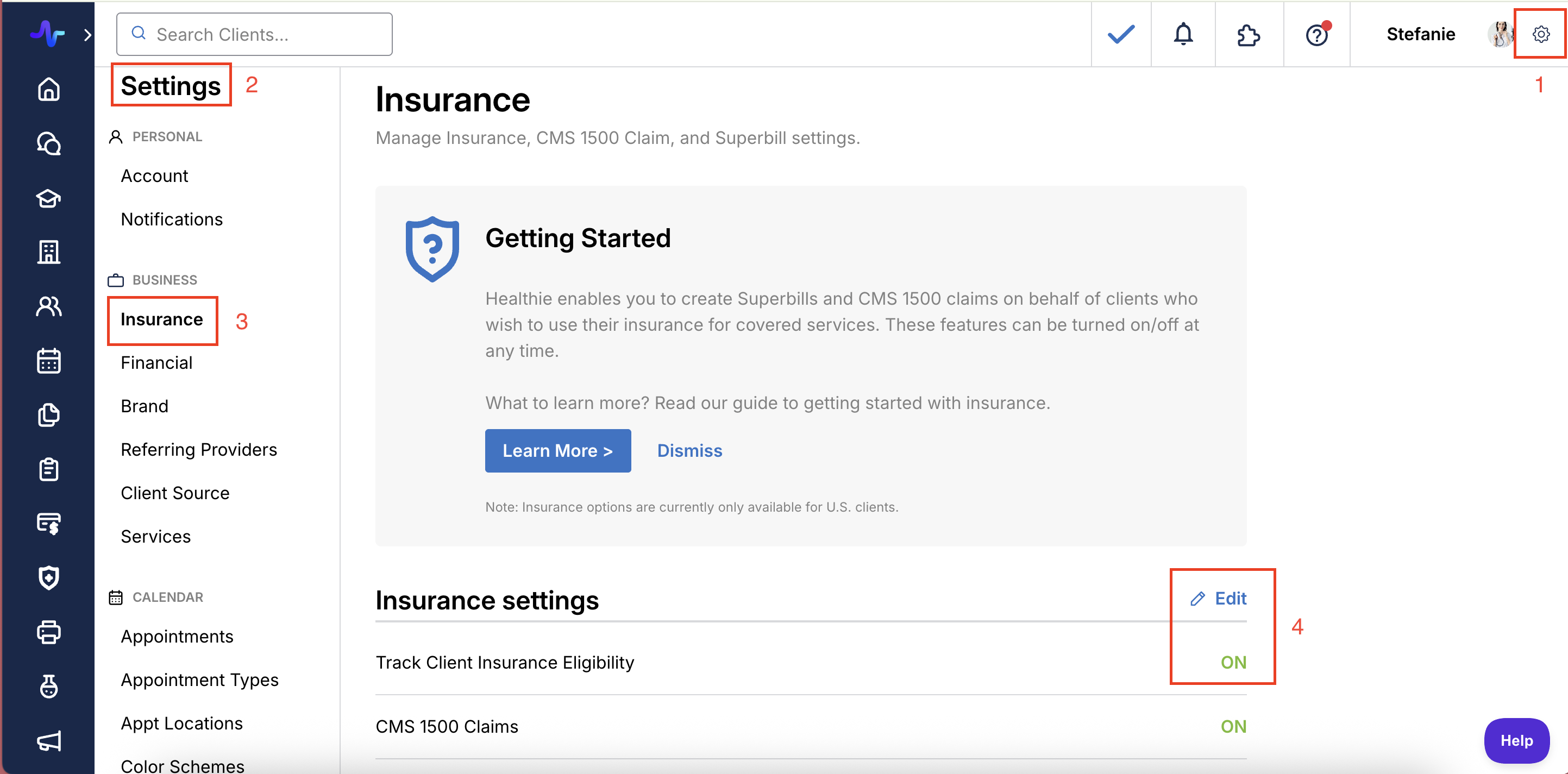This screenshot has width=1568, height=774.
Task: Toggle CMS 1500 Claims ON status
Action: [x=1233, y=726]
